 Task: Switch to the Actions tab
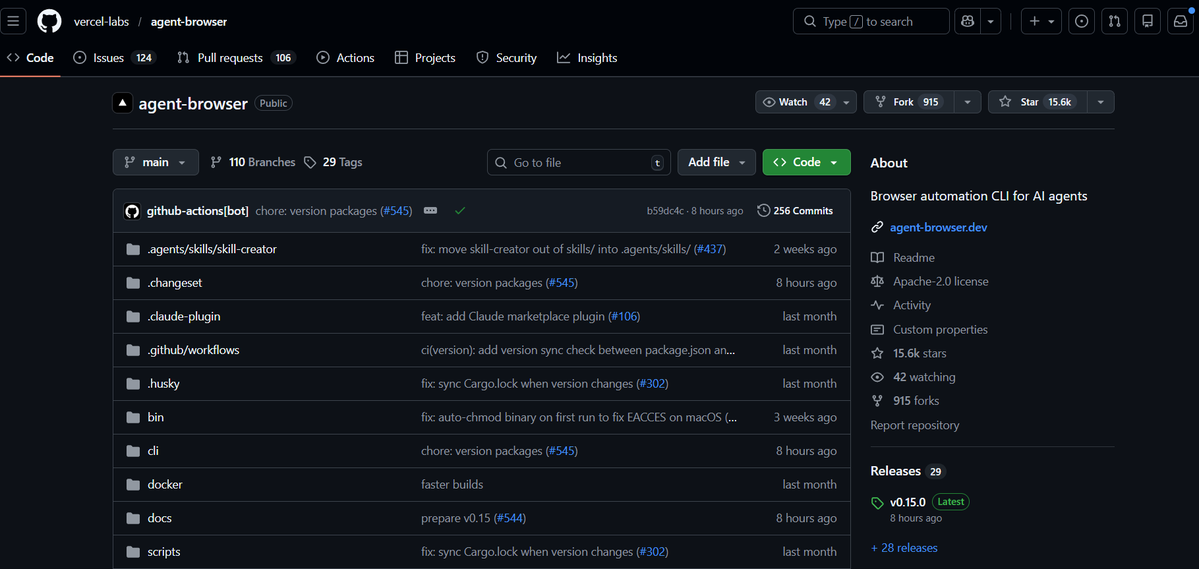tap(346, 58)
